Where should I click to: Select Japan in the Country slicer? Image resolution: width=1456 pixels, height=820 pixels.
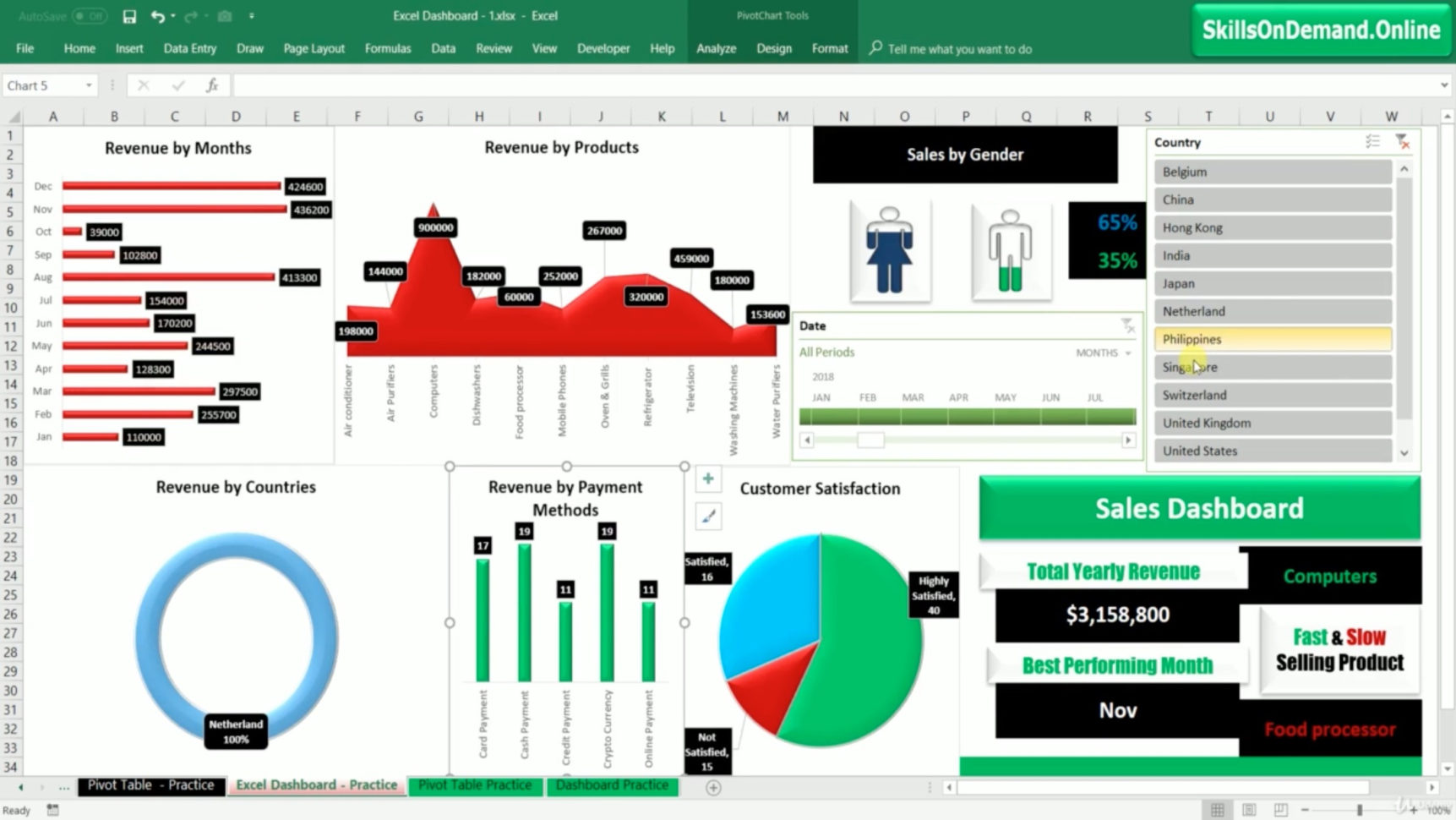[x=1272, y=283]
